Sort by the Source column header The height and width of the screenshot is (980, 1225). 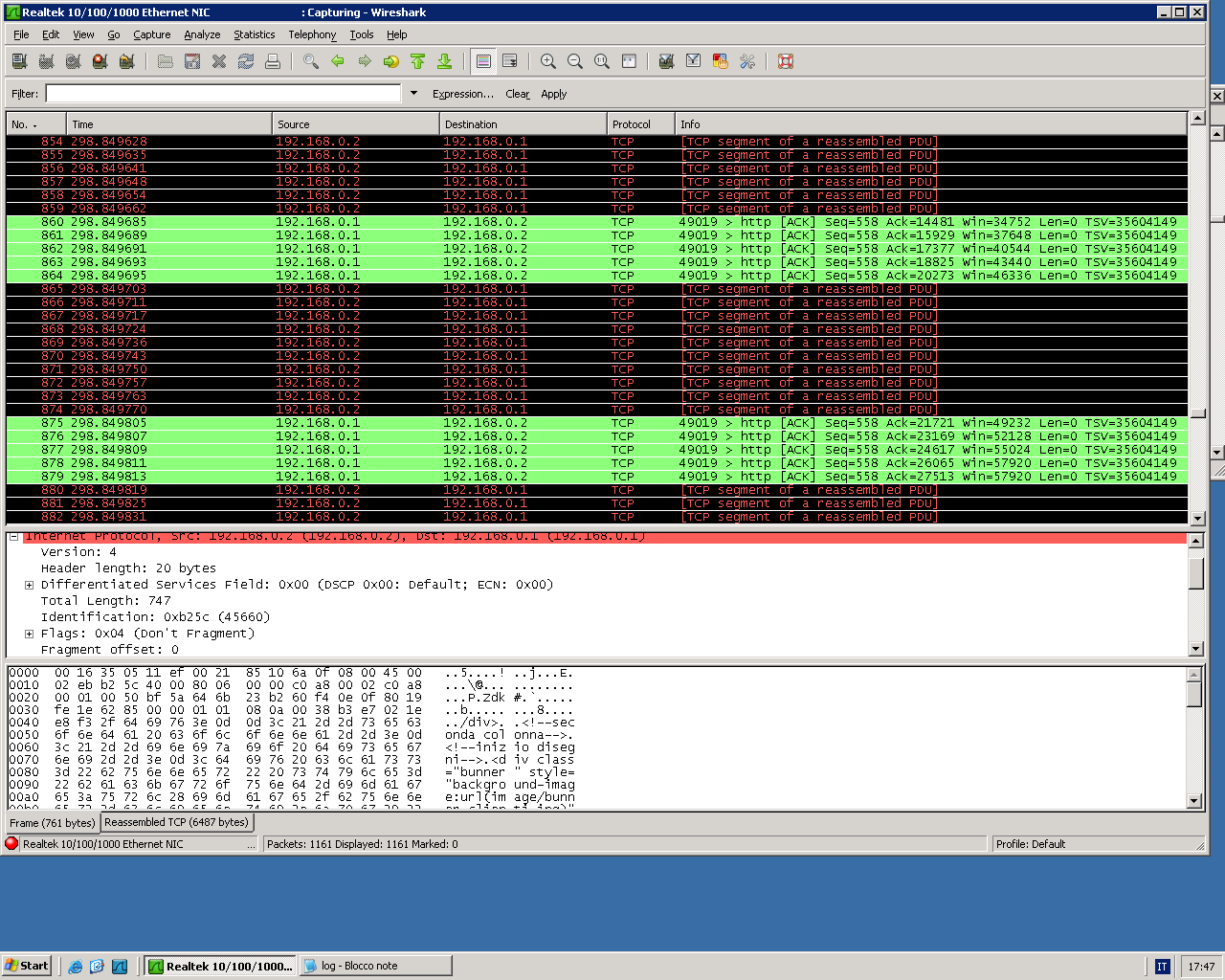[x=356, y=124]
